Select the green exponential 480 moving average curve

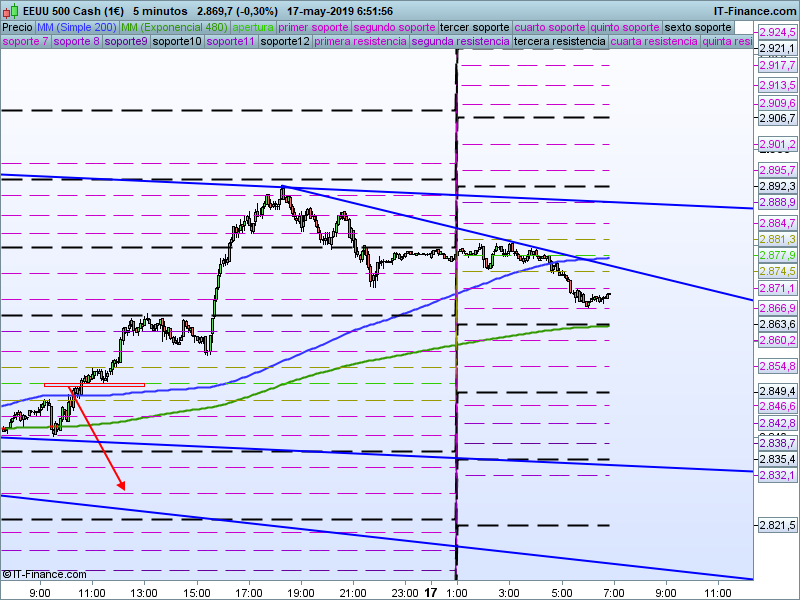(x=306, y=378)
